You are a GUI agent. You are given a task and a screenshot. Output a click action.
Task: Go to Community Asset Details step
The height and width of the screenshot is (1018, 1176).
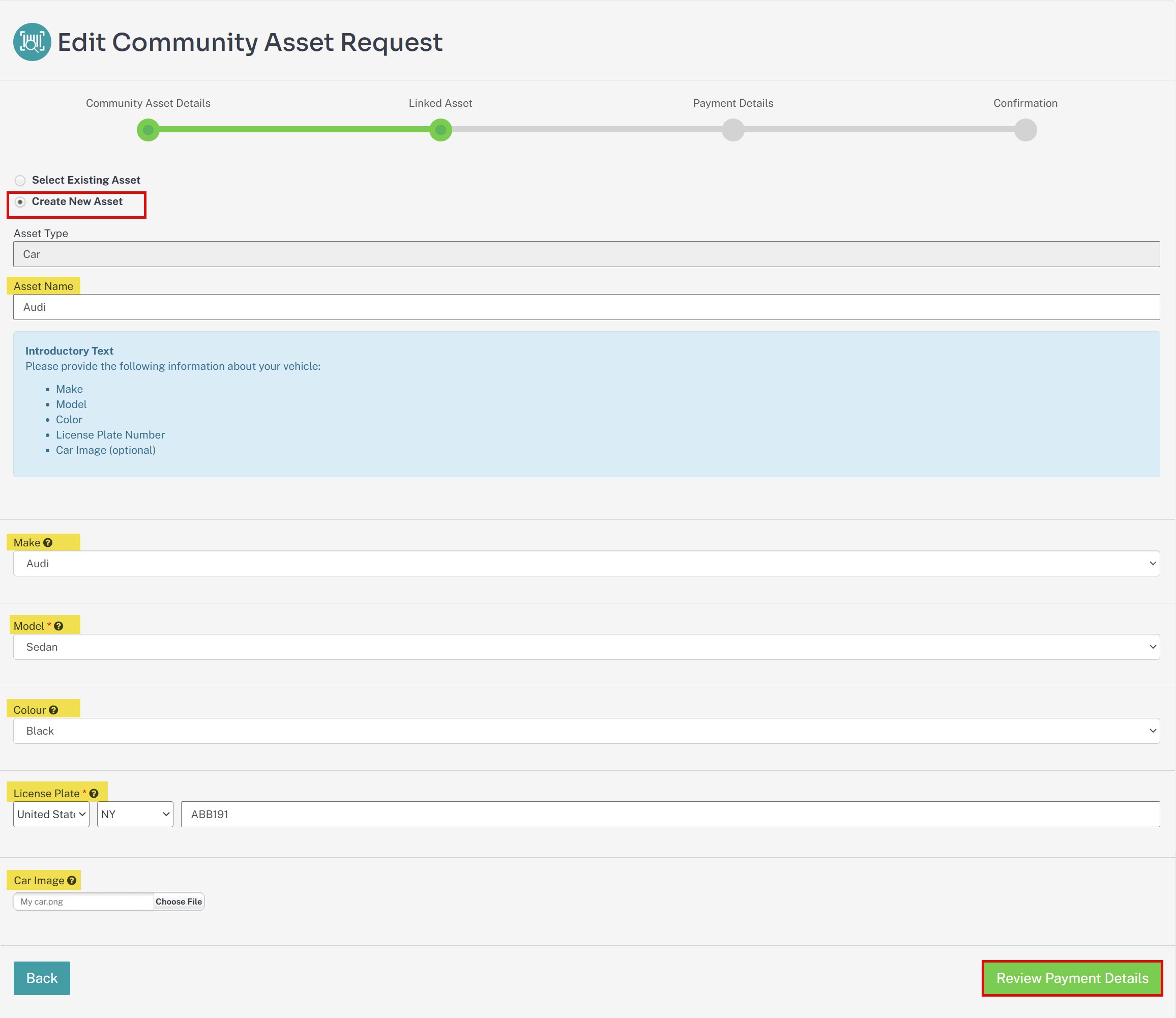pyautogui.click(x=148, y=130)
